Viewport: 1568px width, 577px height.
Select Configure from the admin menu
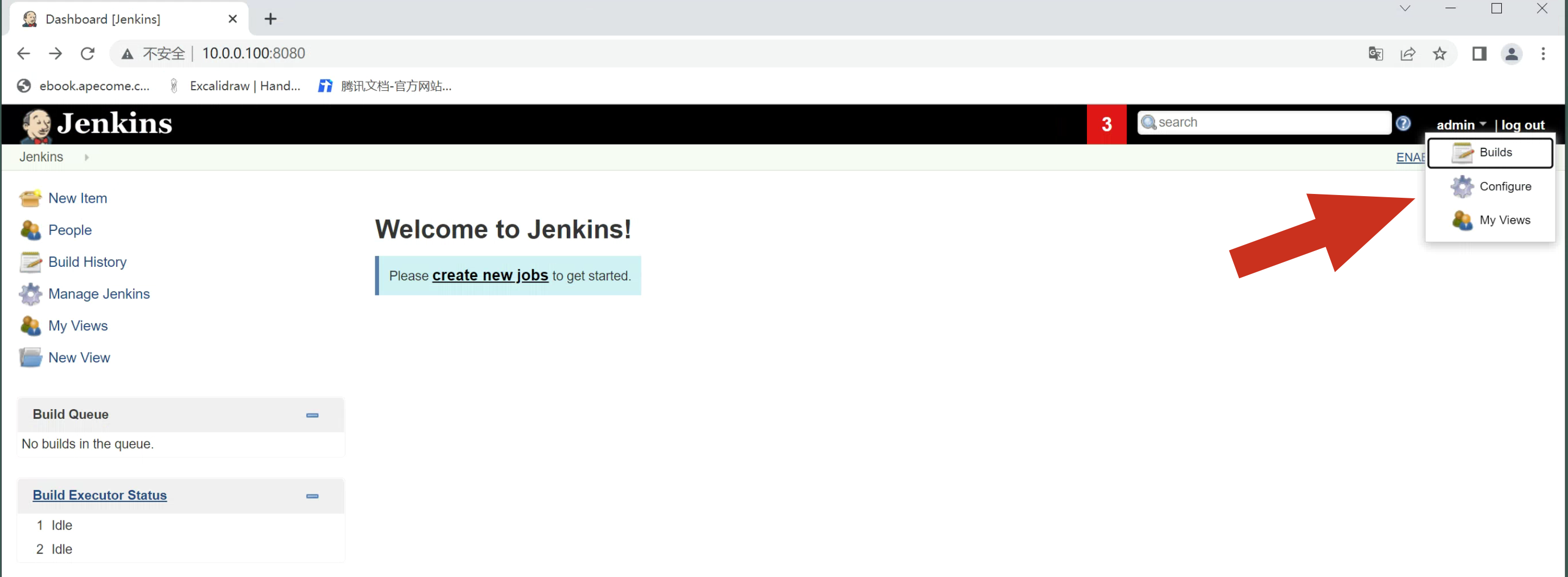[1504, 186]
